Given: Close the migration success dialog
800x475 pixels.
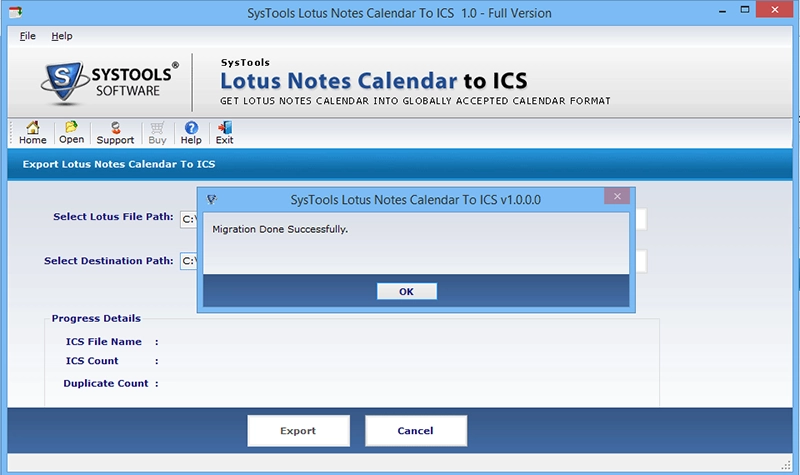Looking at the screenshot, I should point(617,196).
